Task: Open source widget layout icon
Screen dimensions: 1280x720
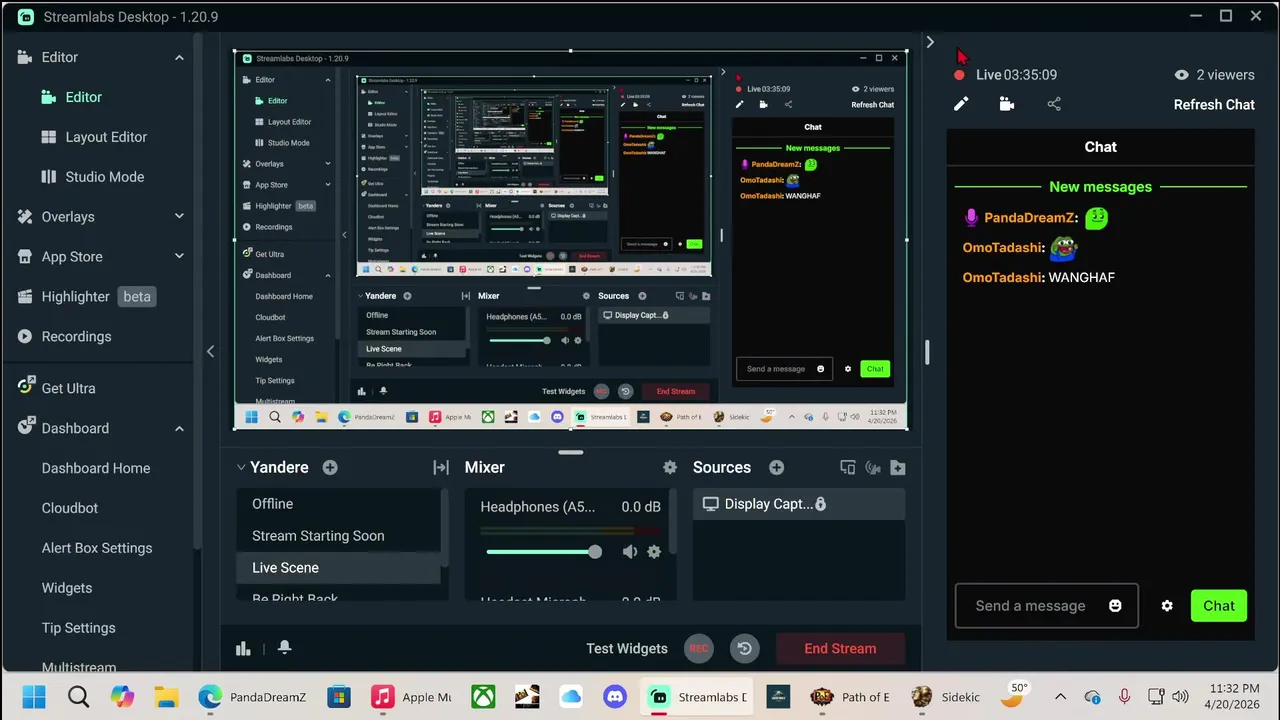Action: [848, 467]
